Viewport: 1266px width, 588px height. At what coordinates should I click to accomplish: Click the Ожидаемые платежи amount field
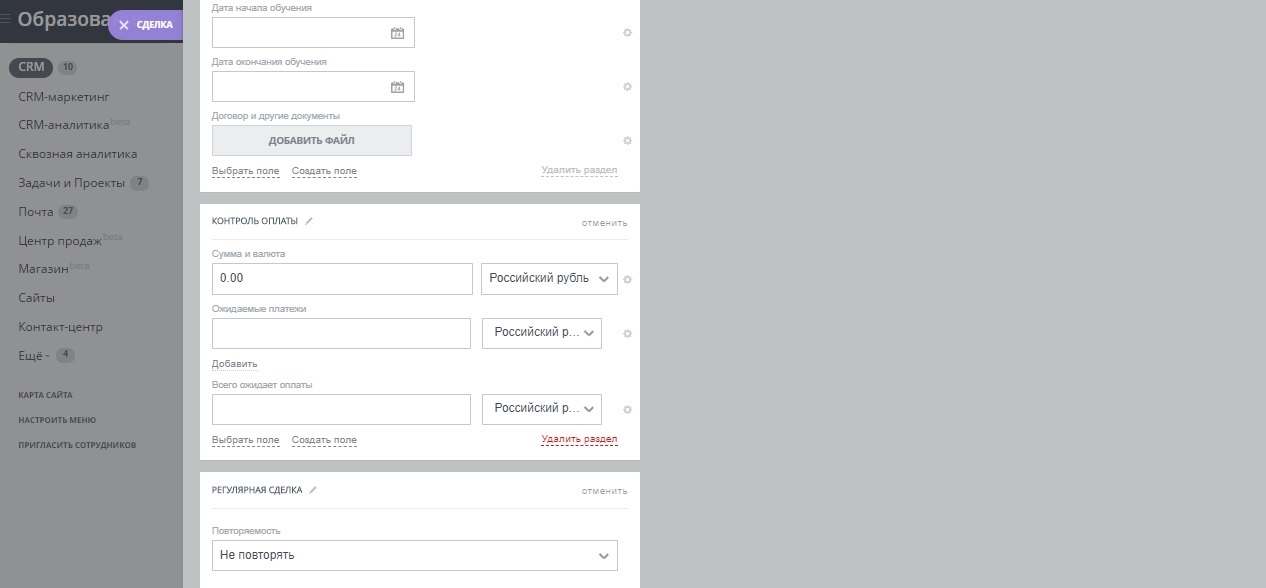tap(341, 333)
